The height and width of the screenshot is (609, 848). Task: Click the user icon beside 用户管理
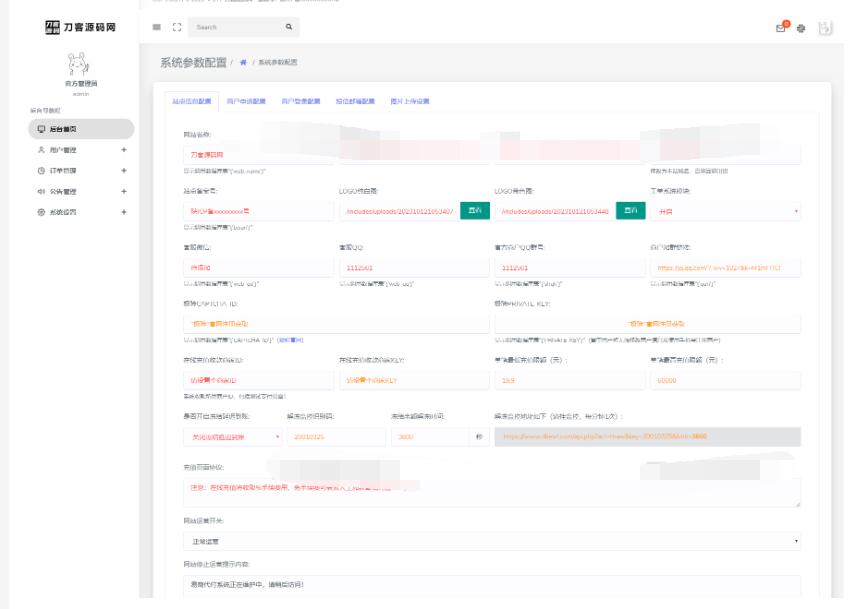(x=41, y=150)
